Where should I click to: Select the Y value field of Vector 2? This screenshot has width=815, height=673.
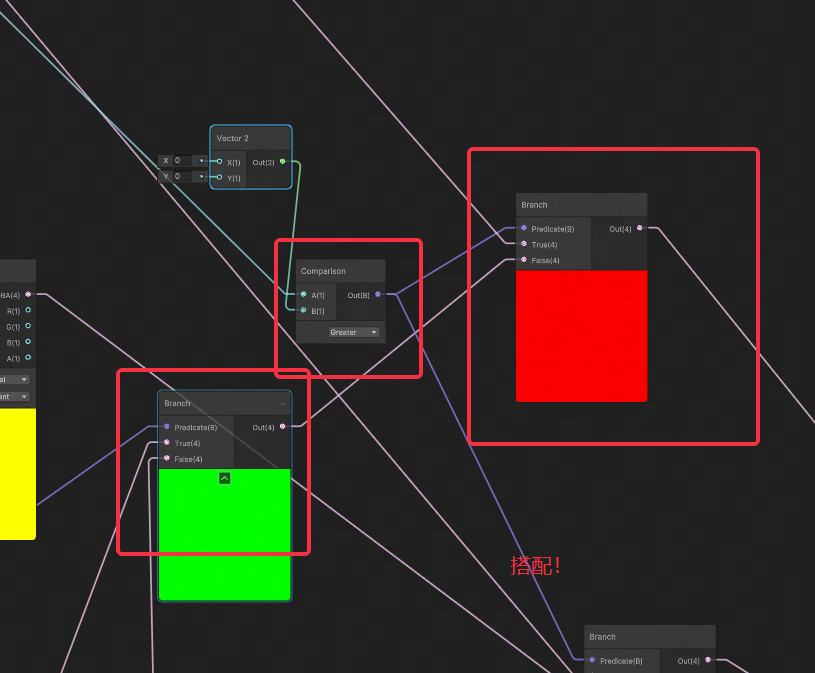pos(180,177)
